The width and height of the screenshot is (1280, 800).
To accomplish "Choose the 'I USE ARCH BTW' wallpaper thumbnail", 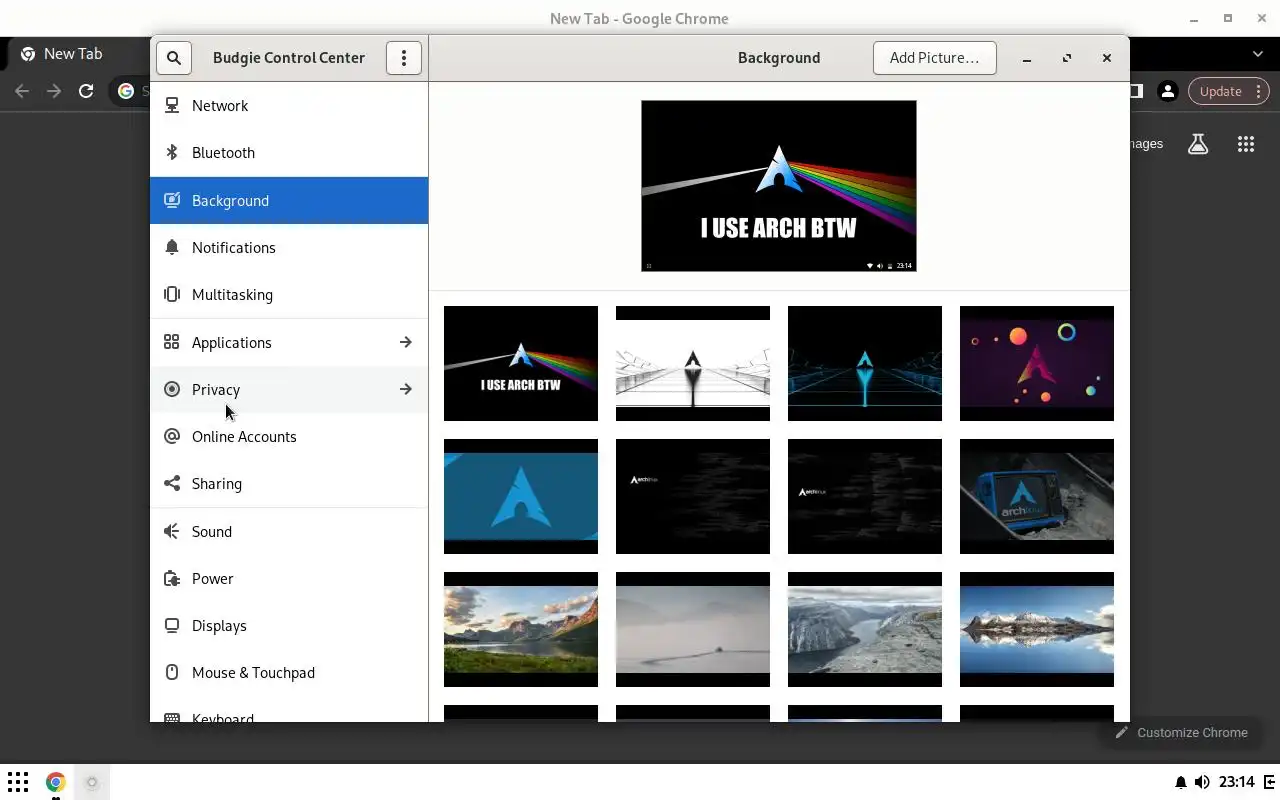I will point(521,363).
